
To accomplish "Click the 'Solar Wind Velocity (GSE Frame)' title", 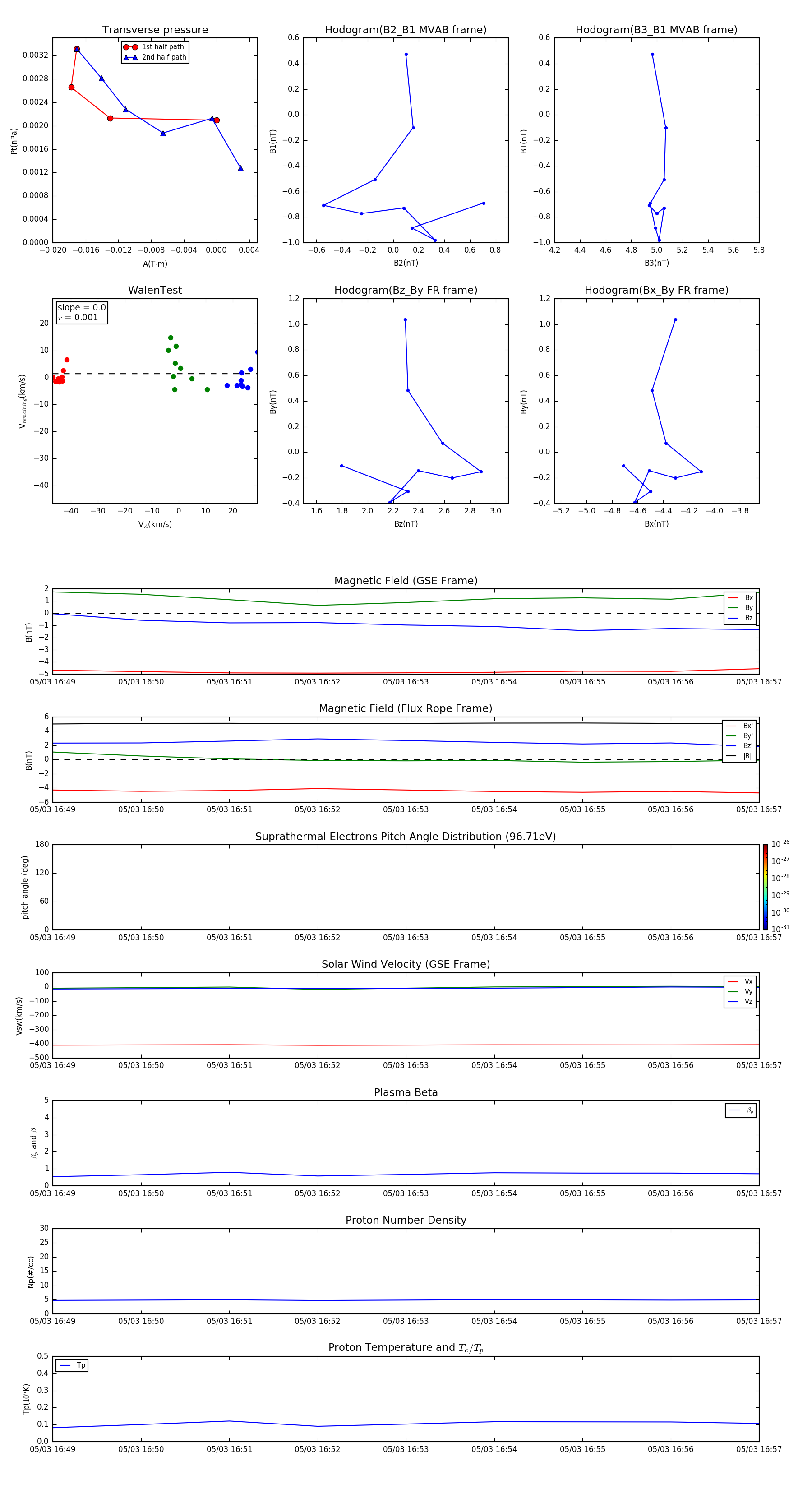I will click(406, 964).
